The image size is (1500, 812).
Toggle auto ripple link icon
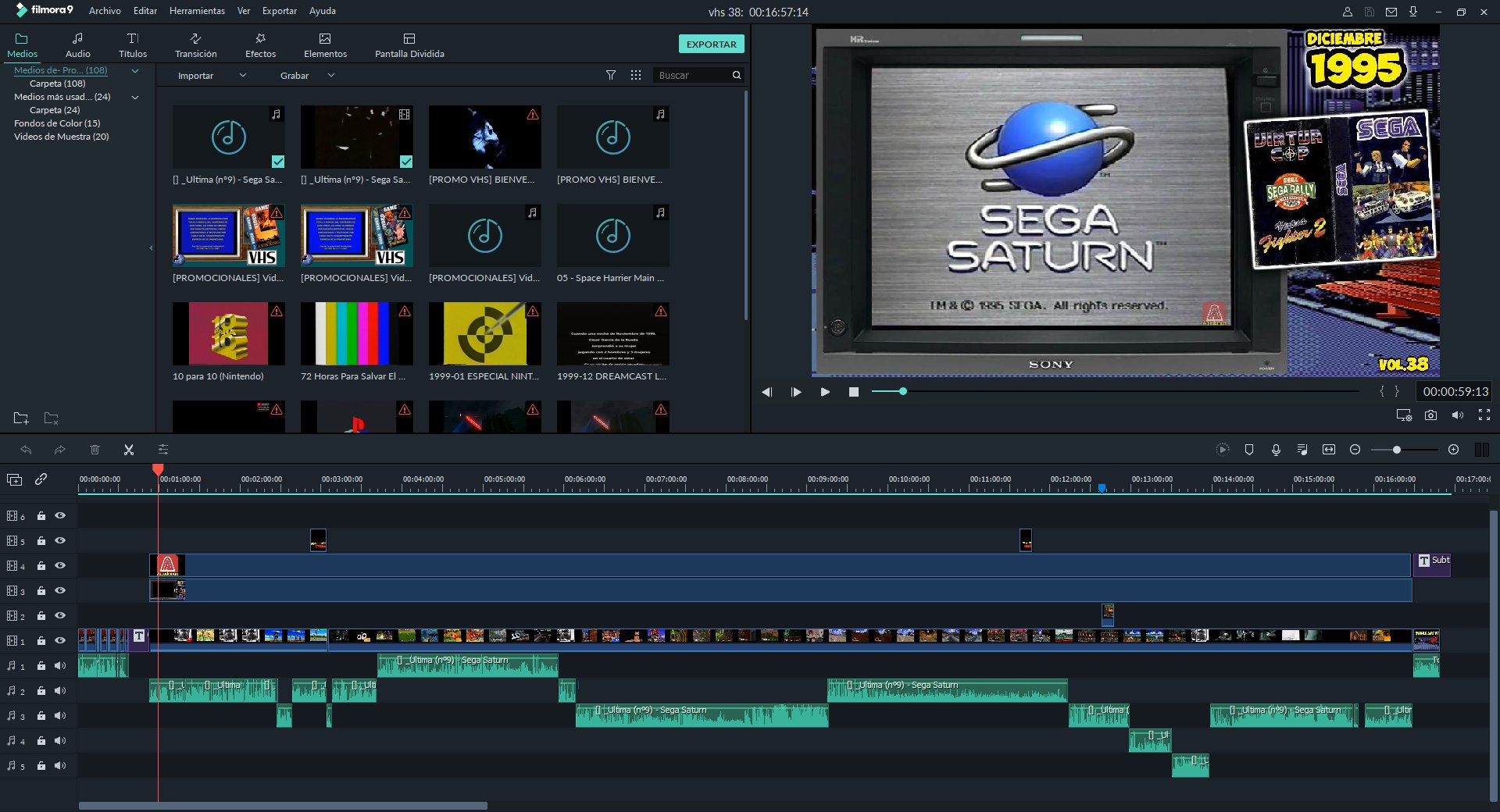coord(41,479)
